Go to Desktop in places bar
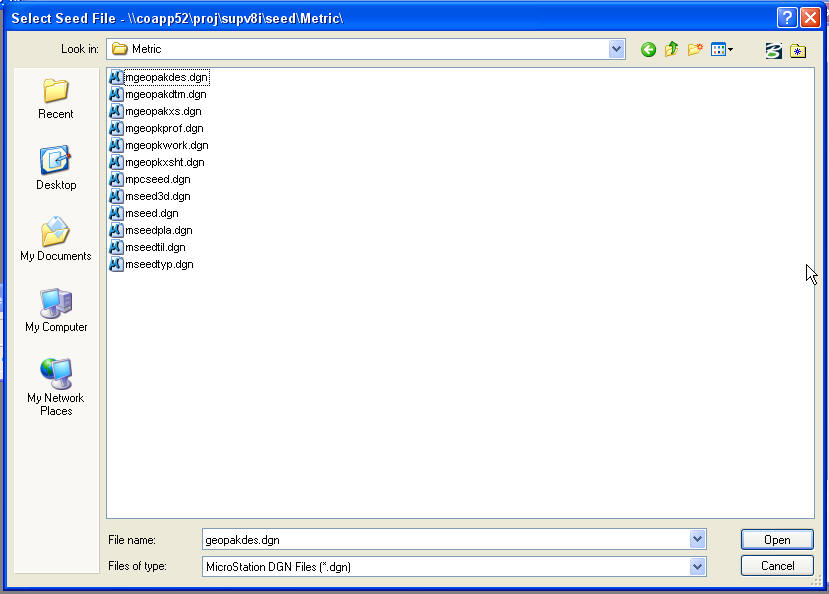 (x=56, y=169)
